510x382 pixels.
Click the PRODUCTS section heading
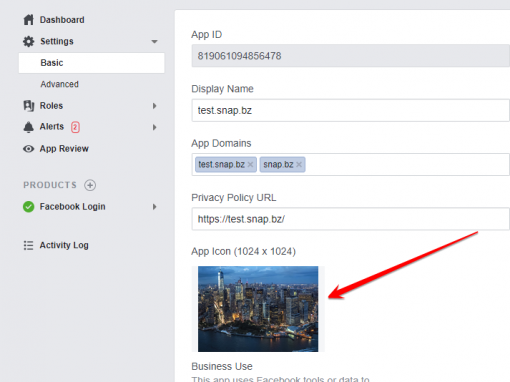point(50,185)
